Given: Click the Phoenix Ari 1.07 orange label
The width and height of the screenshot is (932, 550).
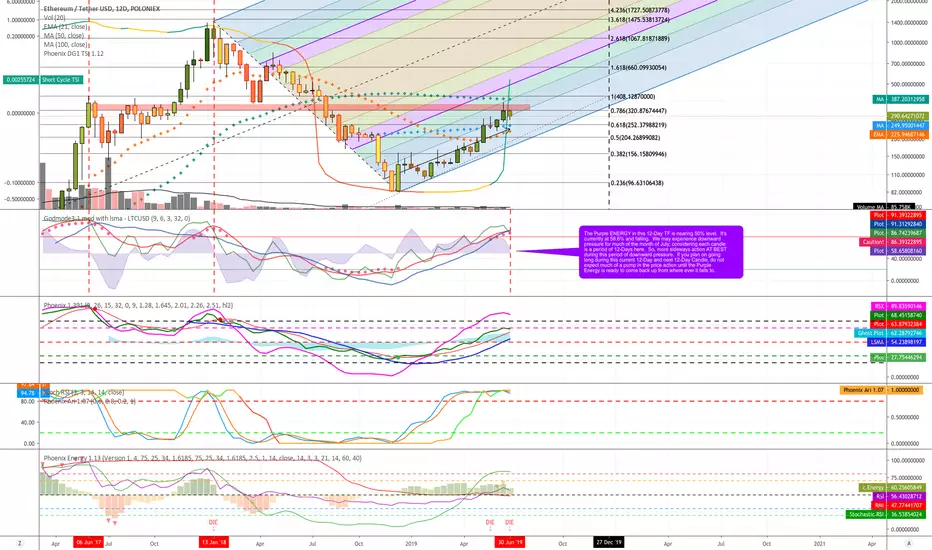Looking at the screenshot, I should pyautogui.click(x=883, y=390).
